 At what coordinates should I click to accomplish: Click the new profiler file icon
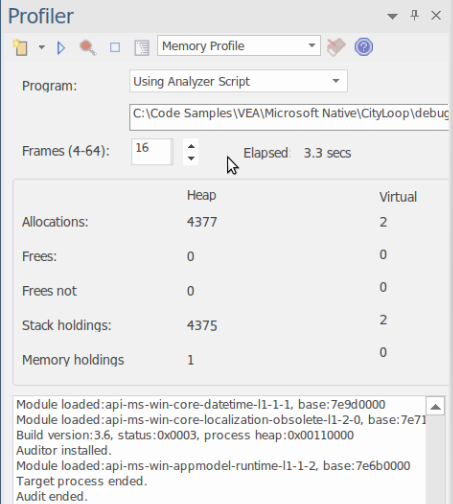(x=20, y=47)
